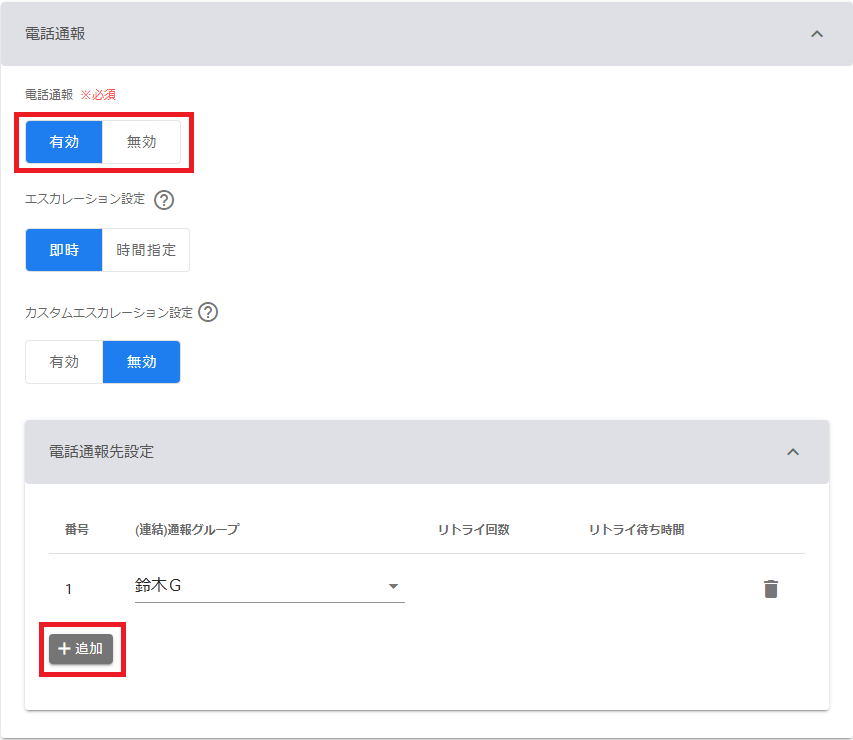
Task: Set 電話通報 to 有効
Action: tap(64, 142)
